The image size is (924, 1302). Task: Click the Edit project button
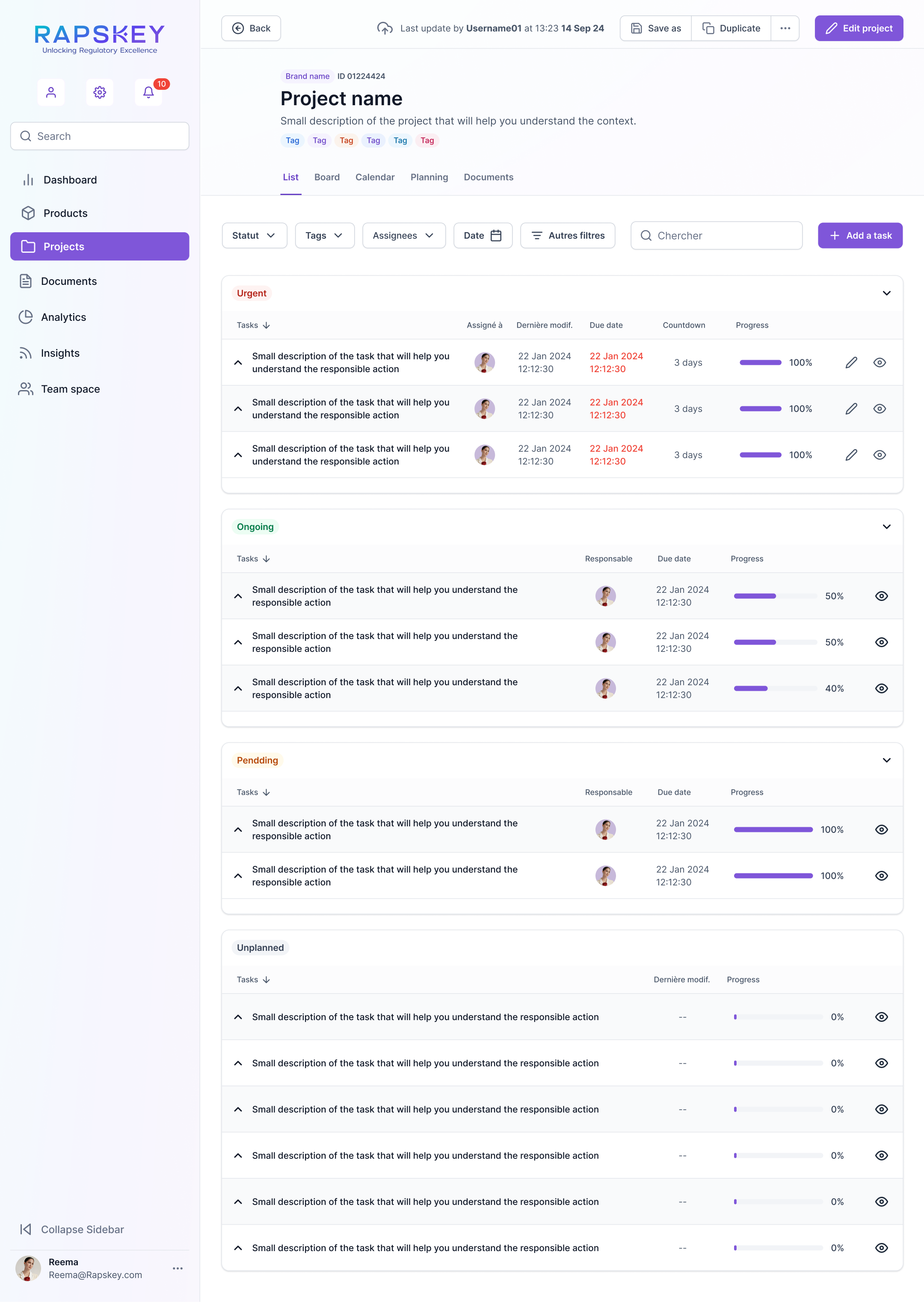[859, 28]
